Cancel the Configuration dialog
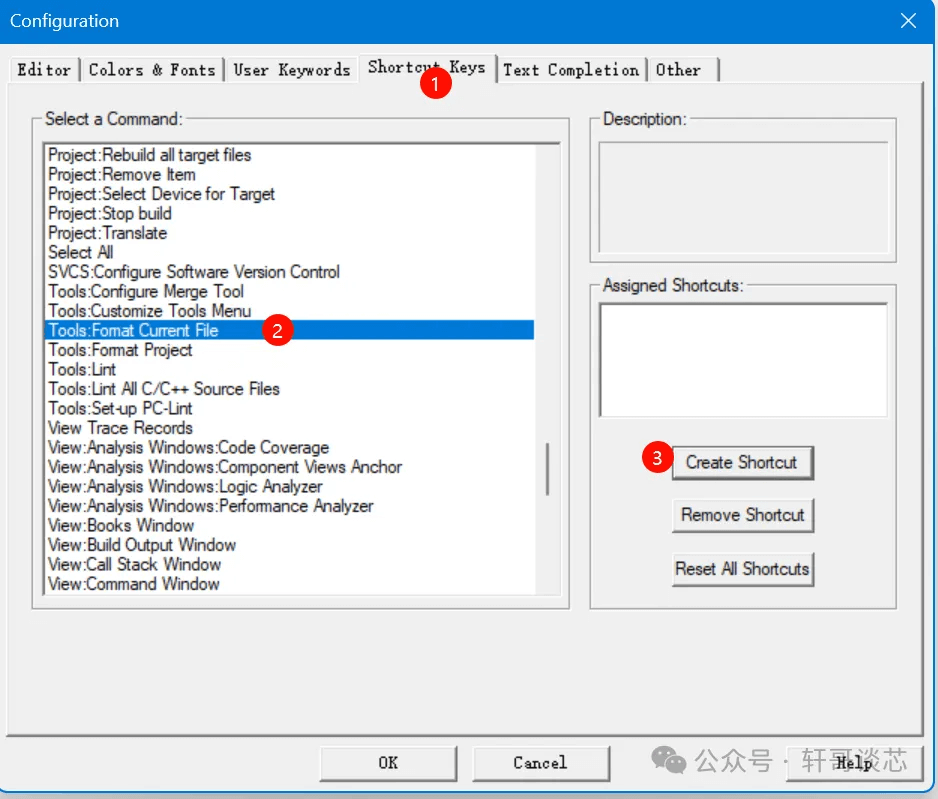Screen dimensions: 938x799 click(540, 763)
